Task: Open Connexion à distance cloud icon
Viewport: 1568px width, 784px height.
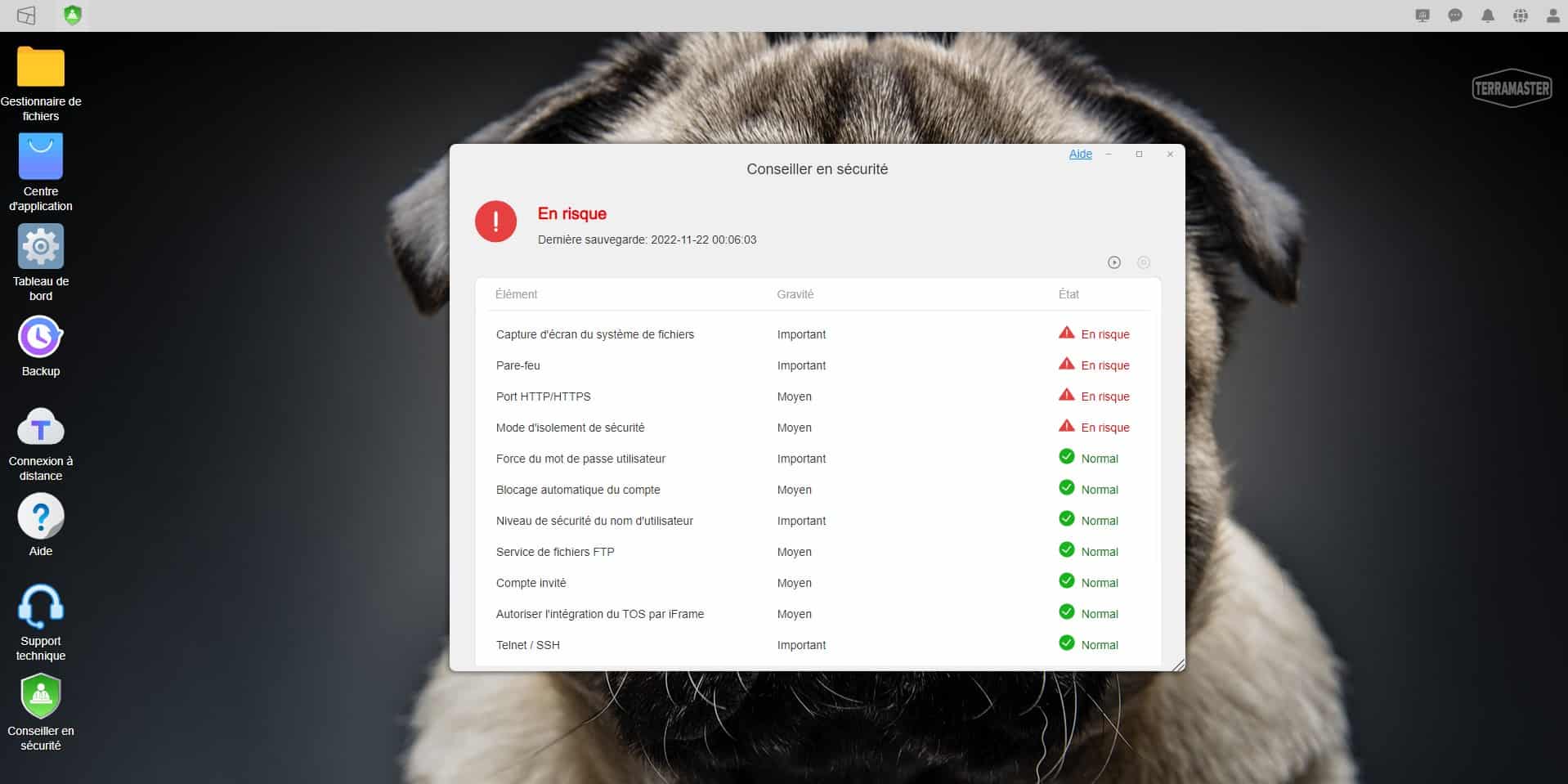Action: 41,427
